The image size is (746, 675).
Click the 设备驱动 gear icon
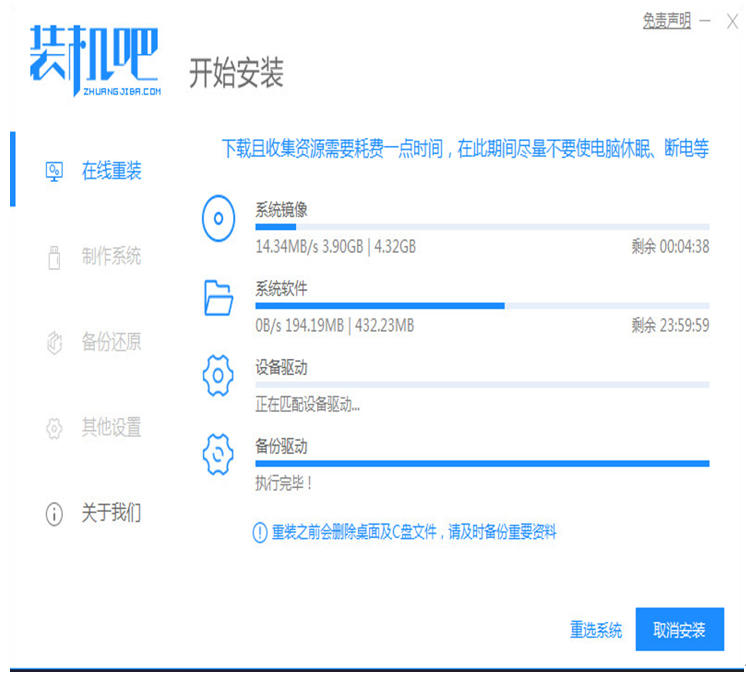coord(218,376)
